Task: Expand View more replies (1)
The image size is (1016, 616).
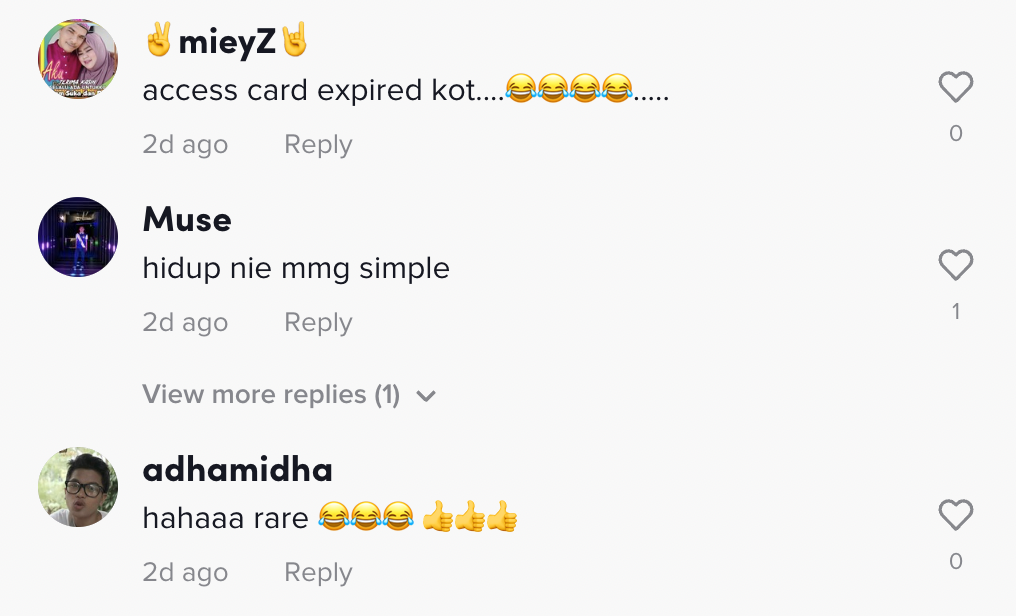Action: point(271,395)
